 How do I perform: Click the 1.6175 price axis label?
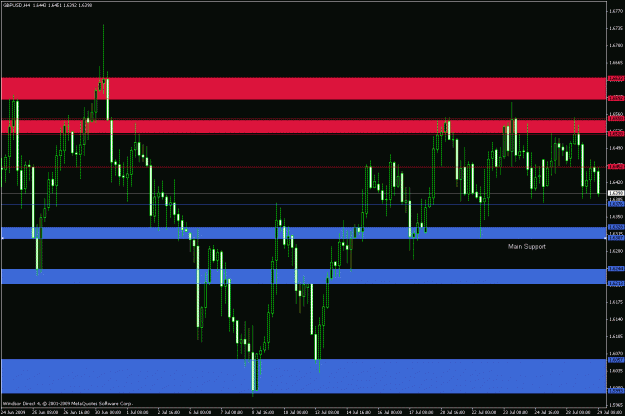coord(616,302)
